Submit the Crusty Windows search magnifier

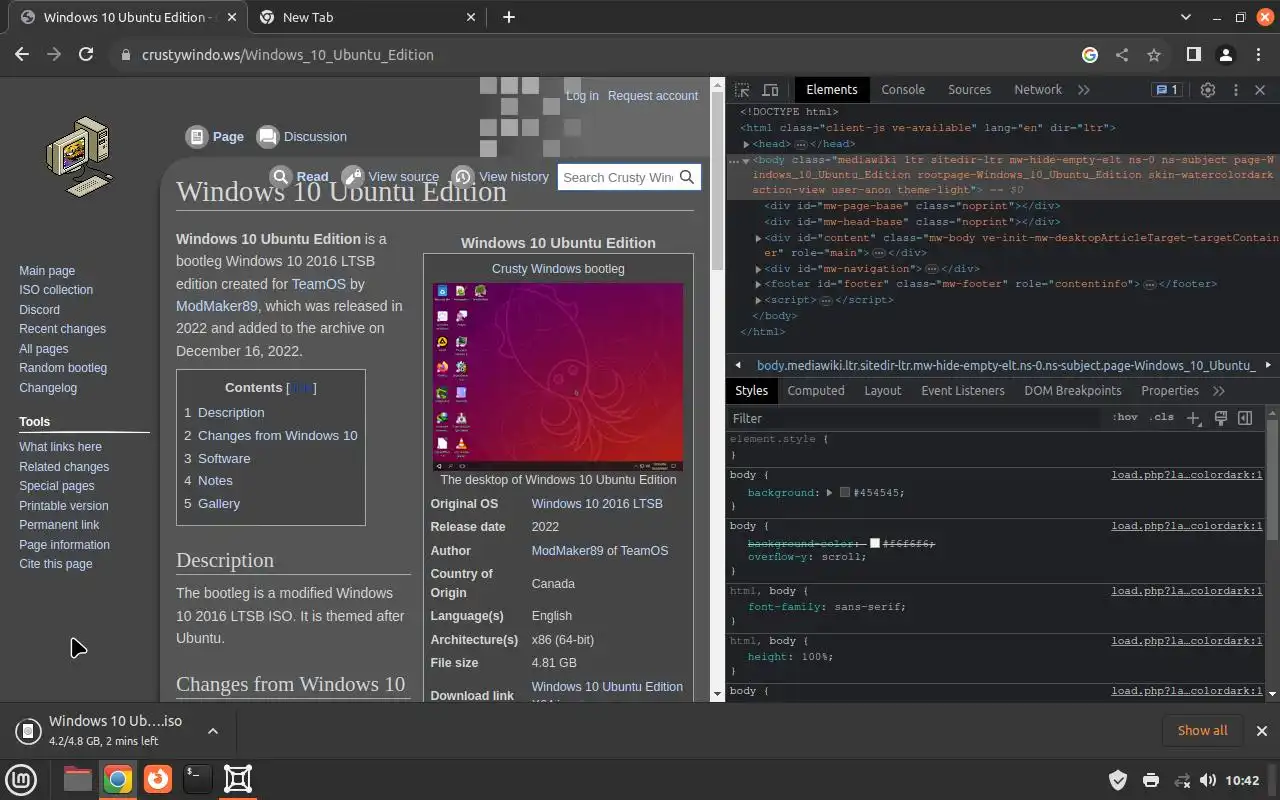[x=687, y=177]
